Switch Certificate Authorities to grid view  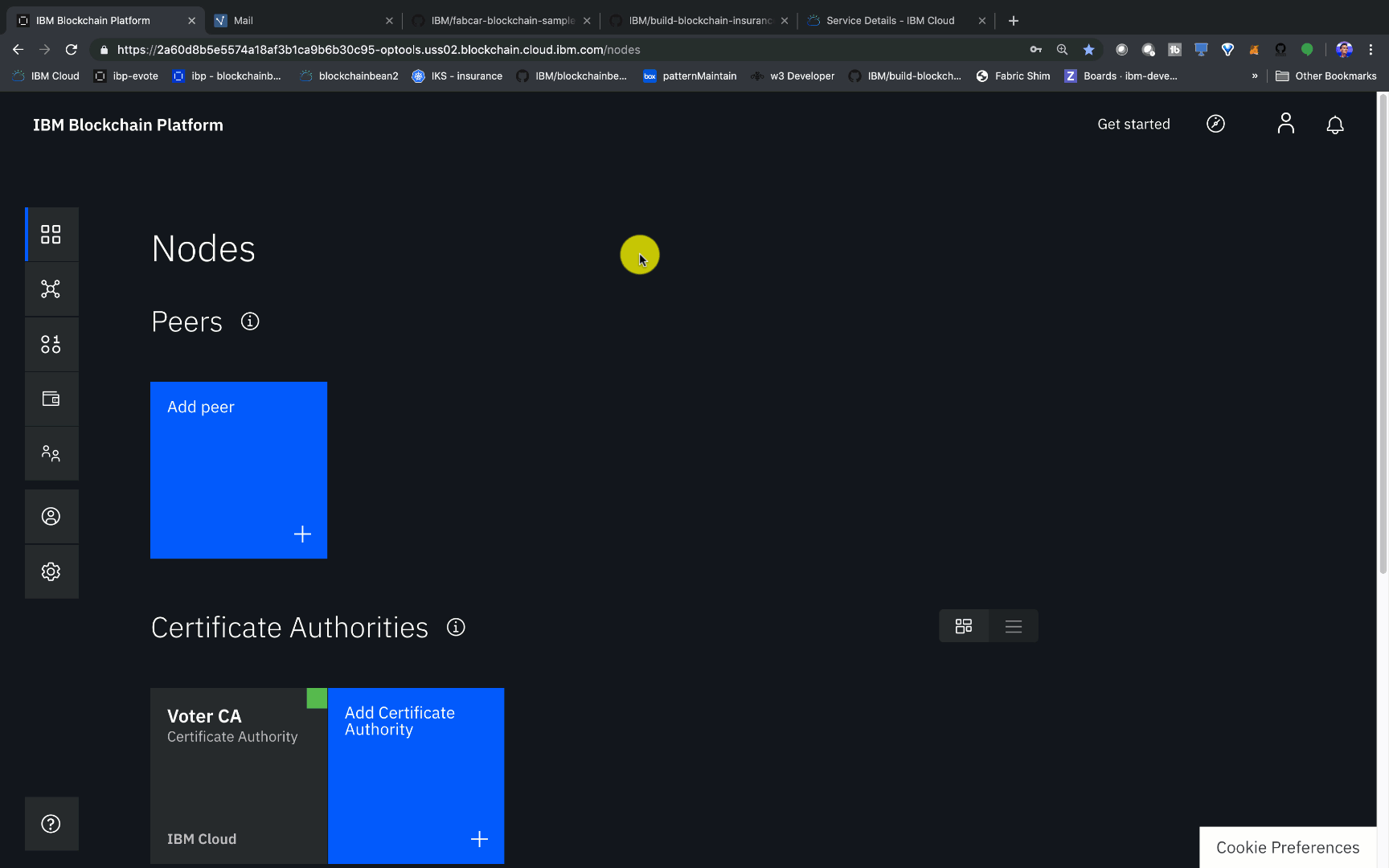(x=964, y=626)
